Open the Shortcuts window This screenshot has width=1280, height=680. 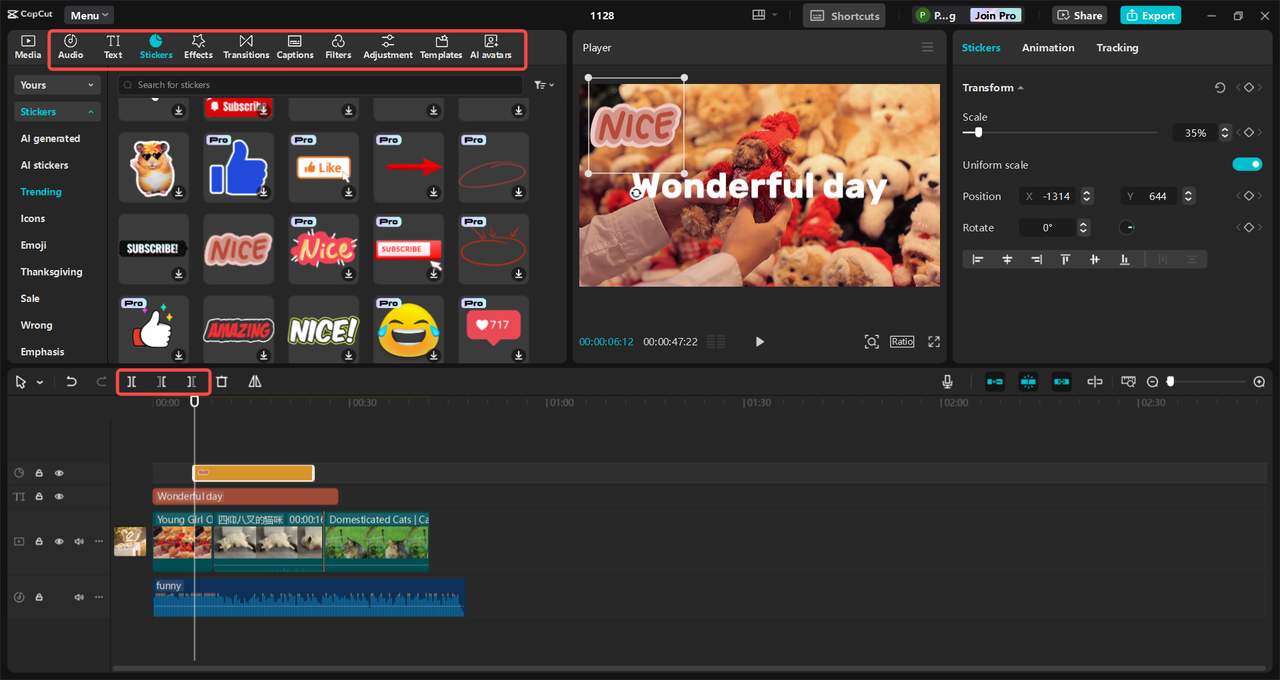click(x=844, y=15)
